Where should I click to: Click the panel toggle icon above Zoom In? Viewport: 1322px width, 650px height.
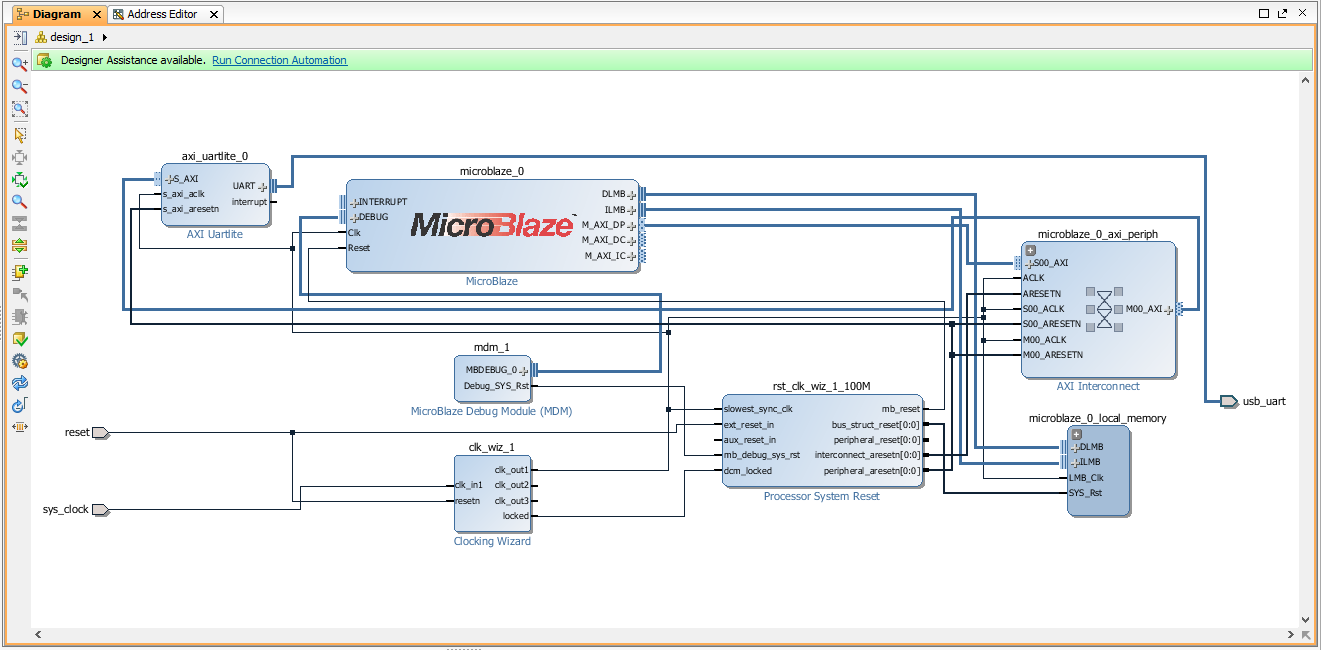coord(19,37)
